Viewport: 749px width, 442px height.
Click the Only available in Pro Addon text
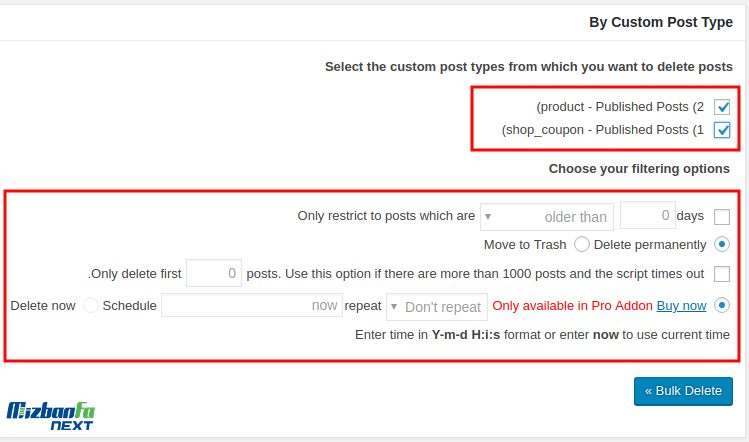coord(572,305)
